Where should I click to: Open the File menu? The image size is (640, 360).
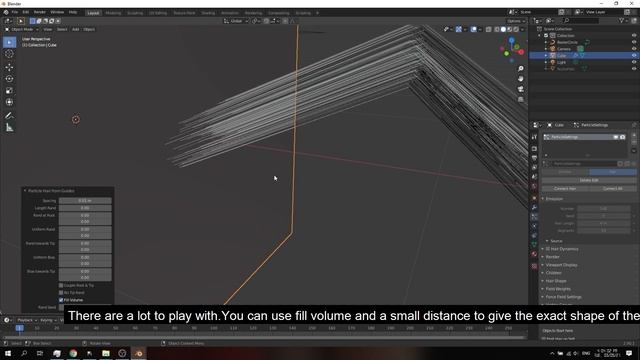point(15,12)
